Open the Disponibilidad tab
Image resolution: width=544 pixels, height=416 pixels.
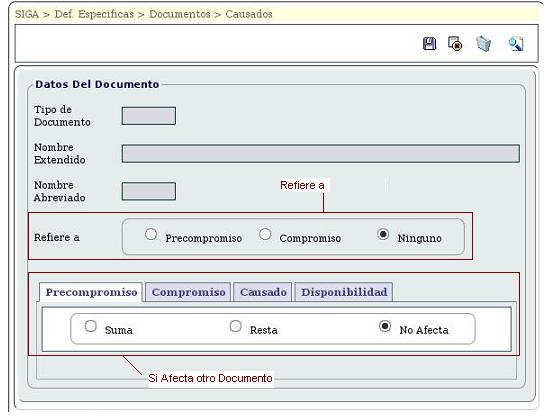click(344, 292)
